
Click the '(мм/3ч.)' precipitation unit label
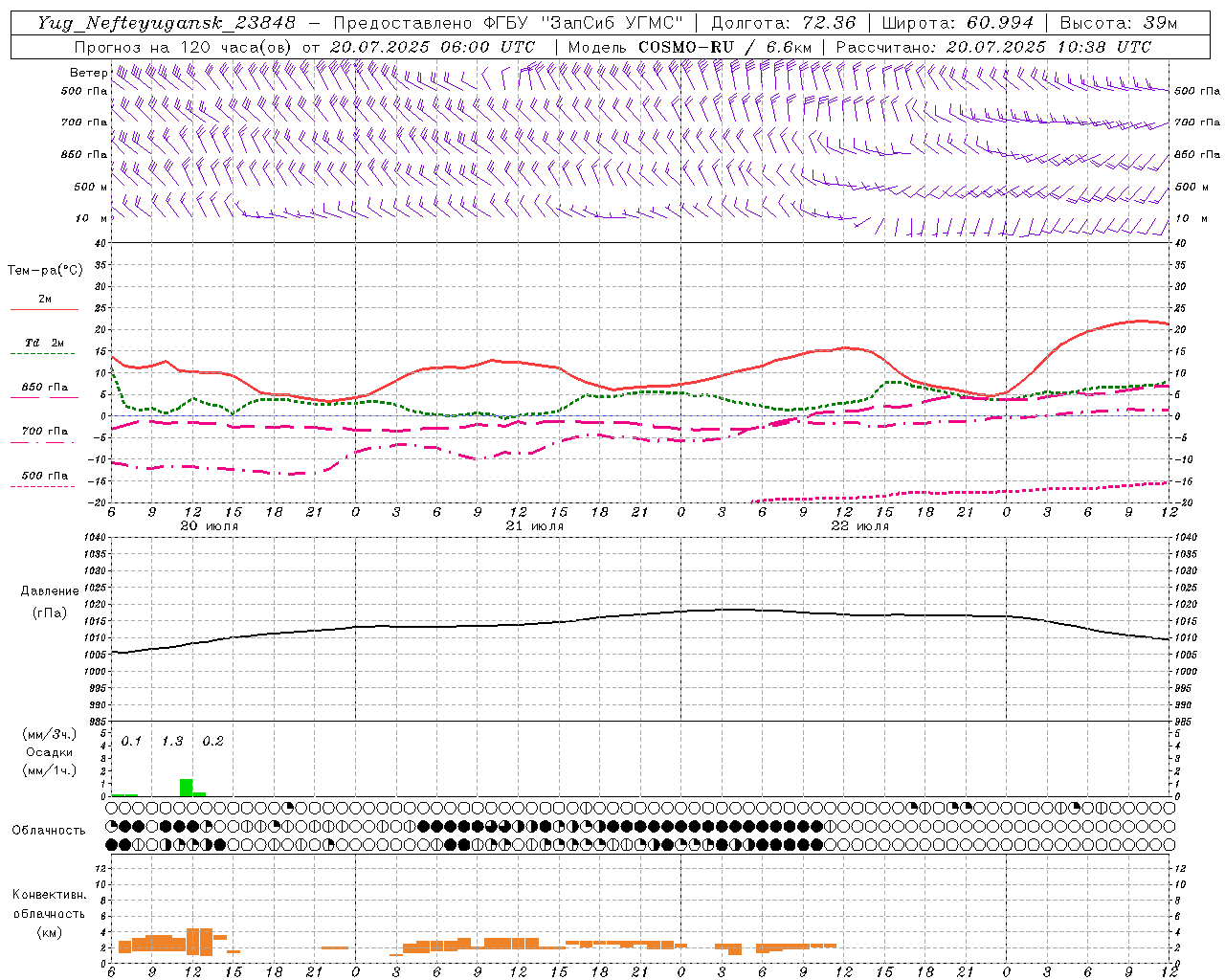[50, 735]
